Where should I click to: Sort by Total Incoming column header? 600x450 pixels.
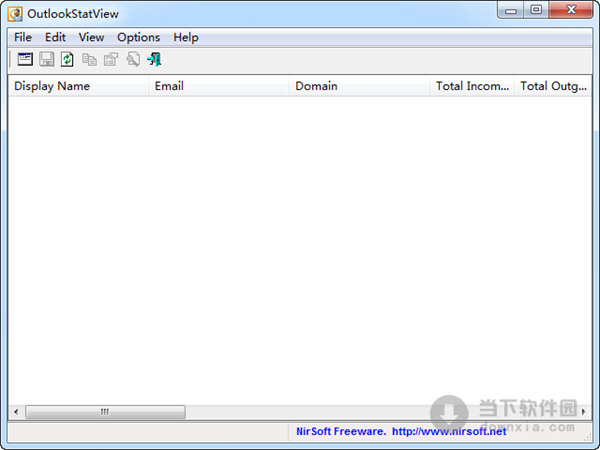[x=472, y=86]
